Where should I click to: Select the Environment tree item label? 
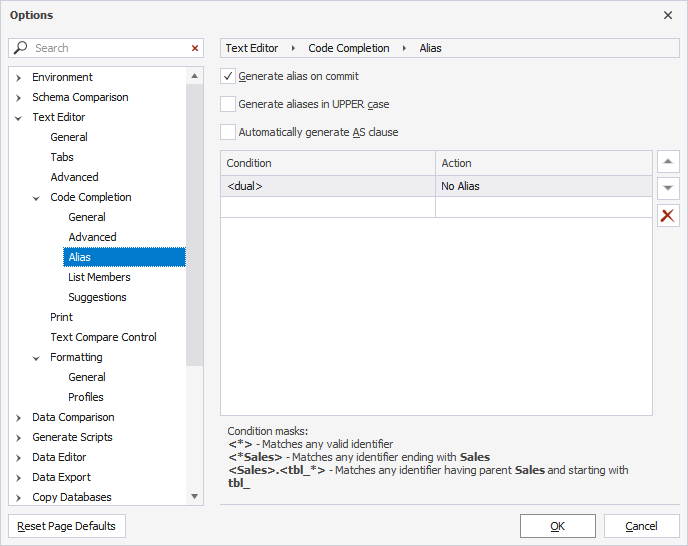tap(62, 77)
